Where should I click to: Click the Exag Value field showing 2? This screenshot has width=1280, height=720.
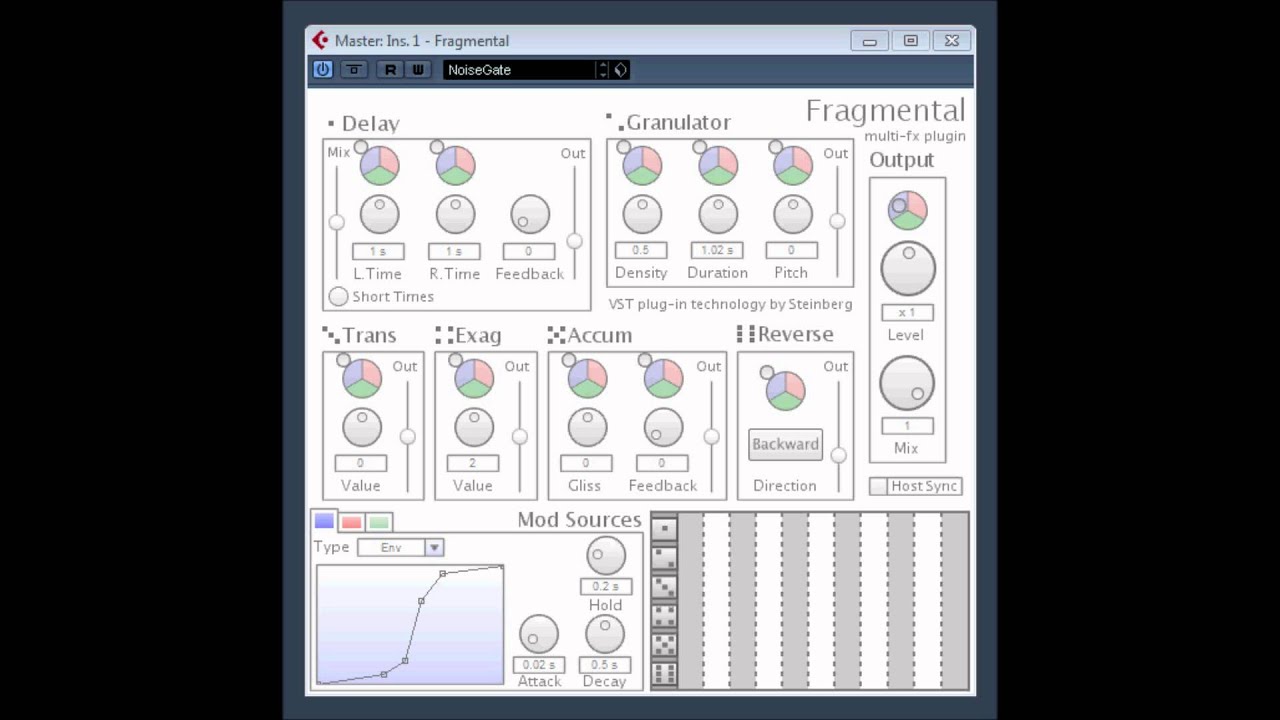coord(473,464)
